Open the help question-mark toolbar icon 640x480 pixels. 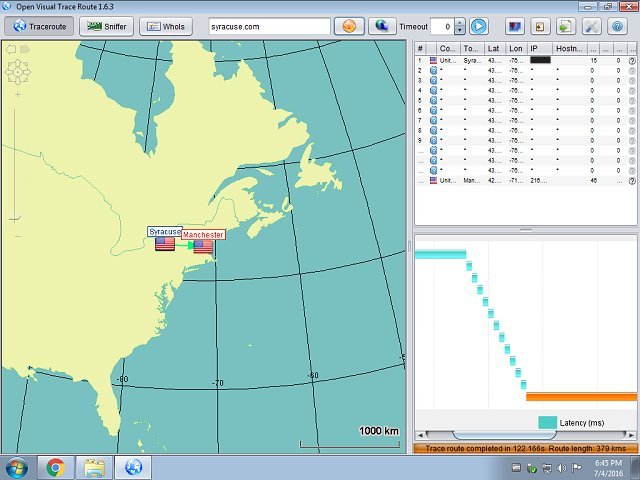pos(618,27)
